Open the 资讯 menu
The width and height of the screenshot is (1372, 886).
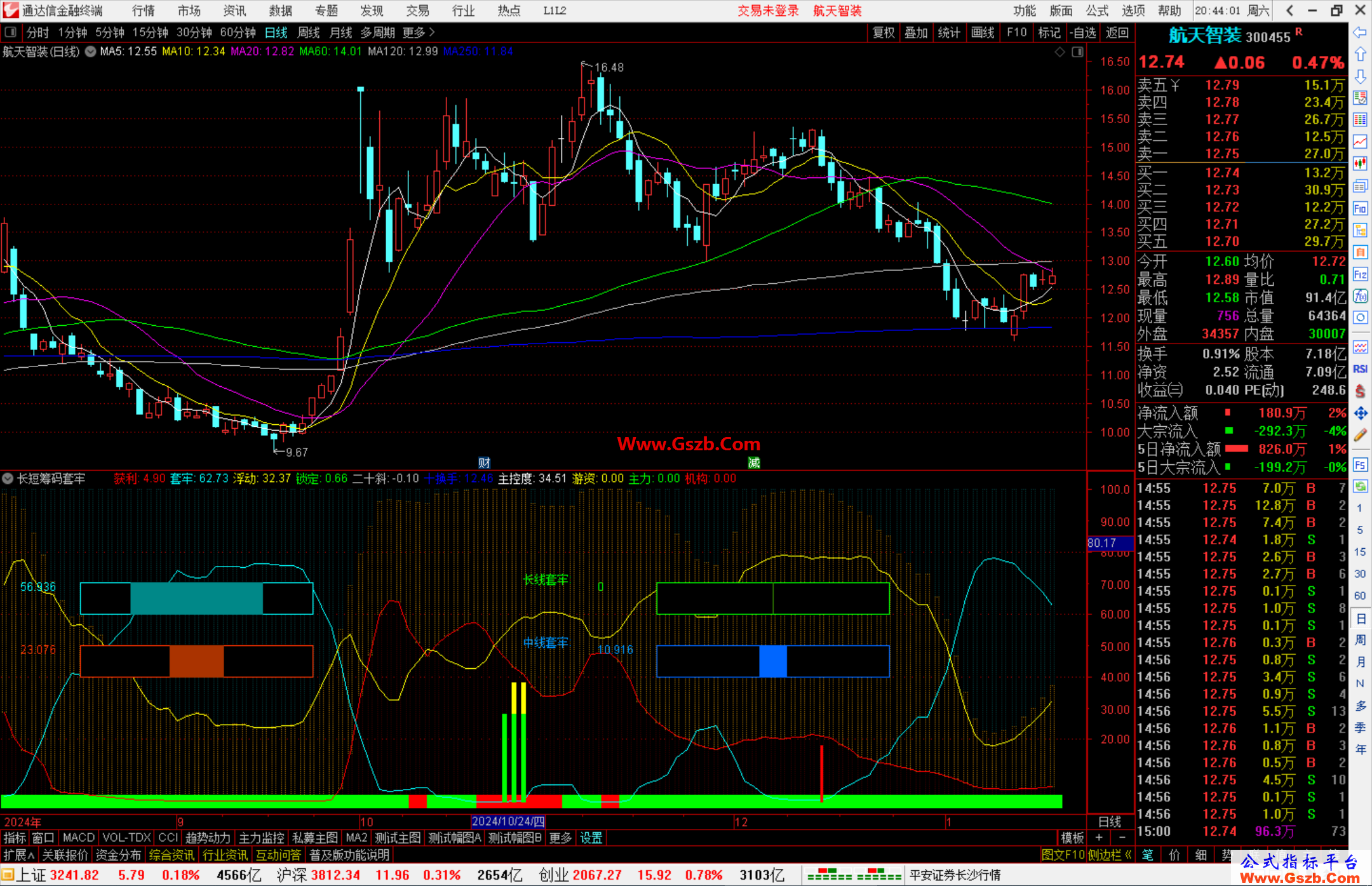coord(234,10)
